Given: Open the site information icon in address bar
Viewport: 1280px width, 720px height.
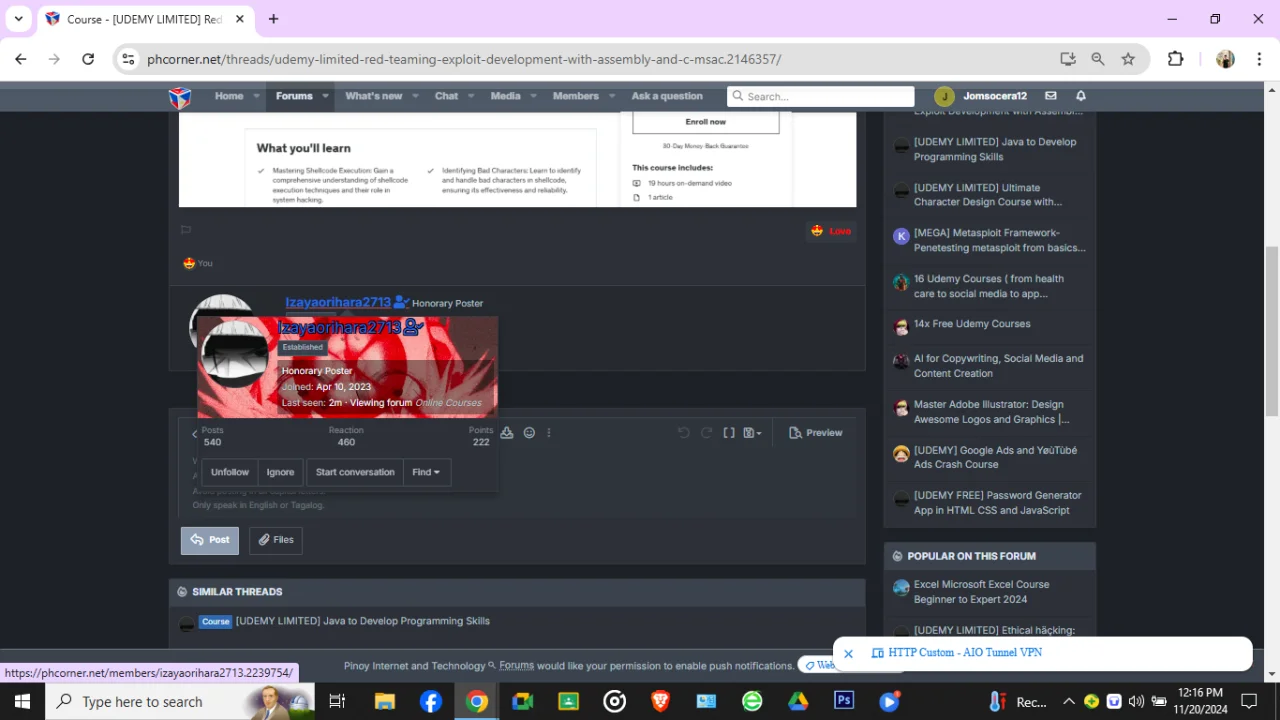Looking at the screenshot, I should 128,59.
